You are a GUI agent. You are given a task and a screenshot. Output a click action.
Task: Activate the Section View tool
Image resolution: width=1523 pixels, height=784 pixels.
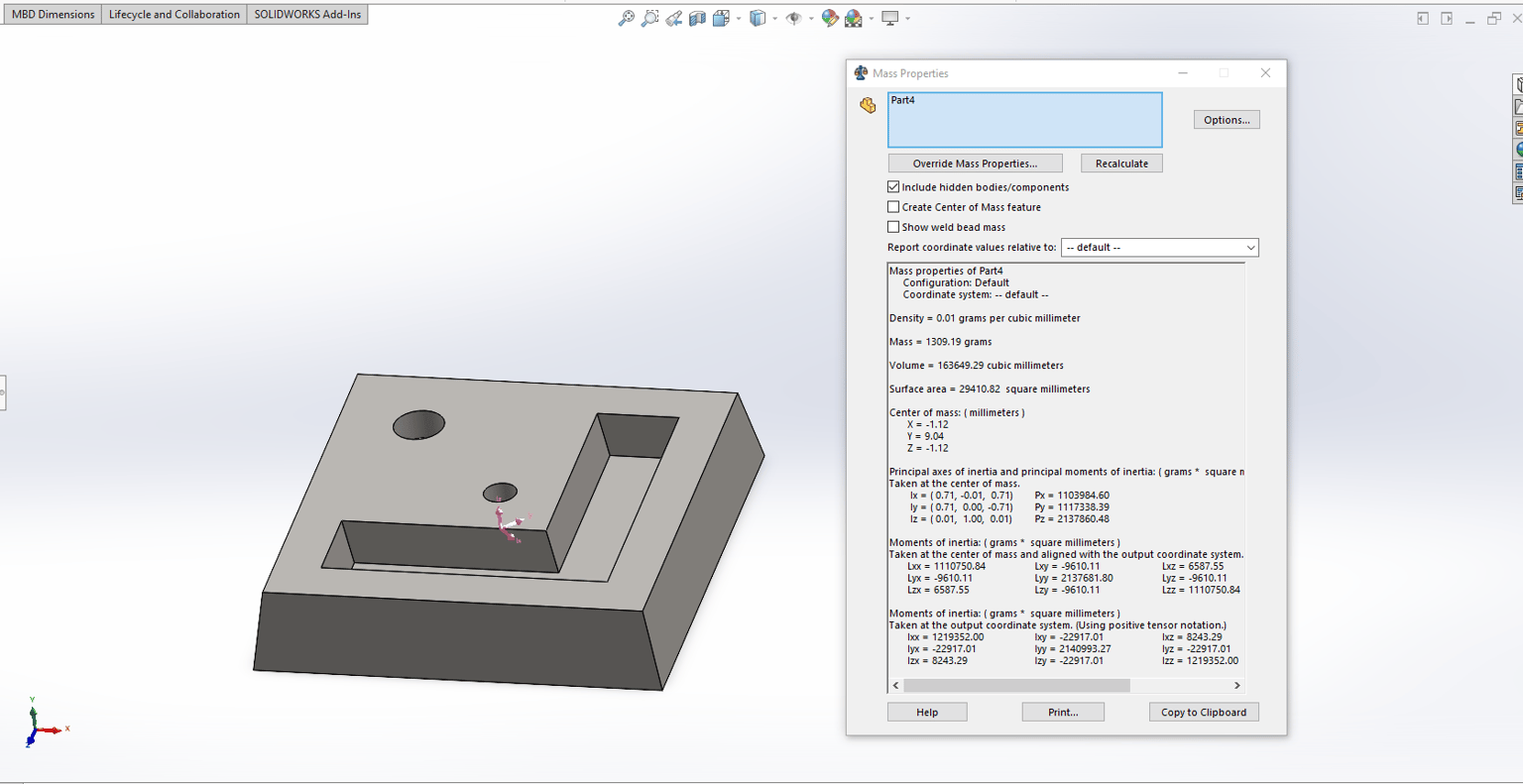point(698,18)
